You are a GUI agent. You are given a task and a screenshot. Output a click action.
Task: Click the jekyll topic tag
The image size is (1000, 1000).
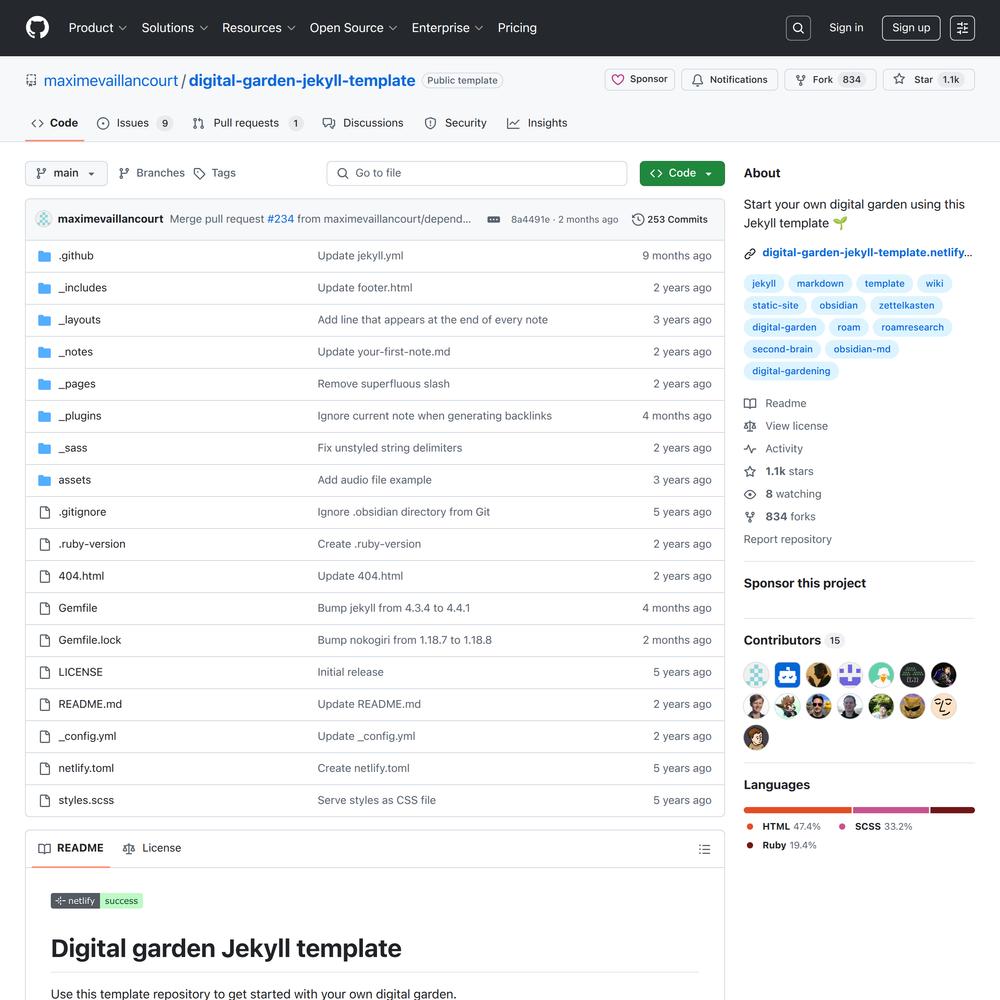click(763, 284)
